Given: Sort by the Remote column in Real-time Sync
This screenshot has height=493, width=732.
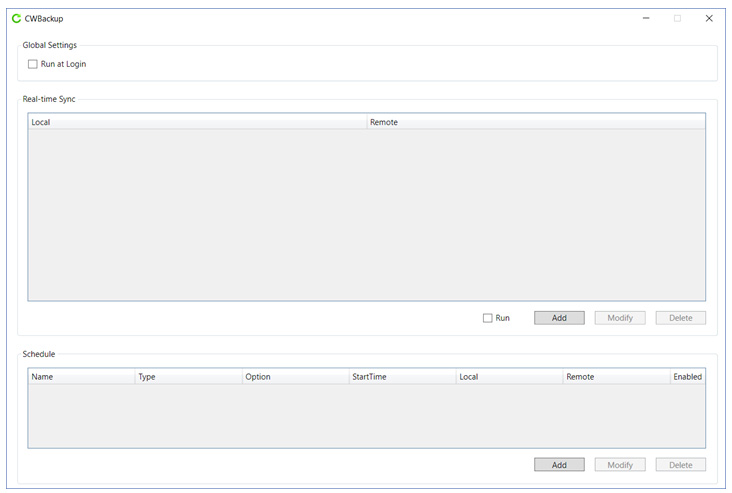Looking at the screenshot, I should [x=536, y=122].
